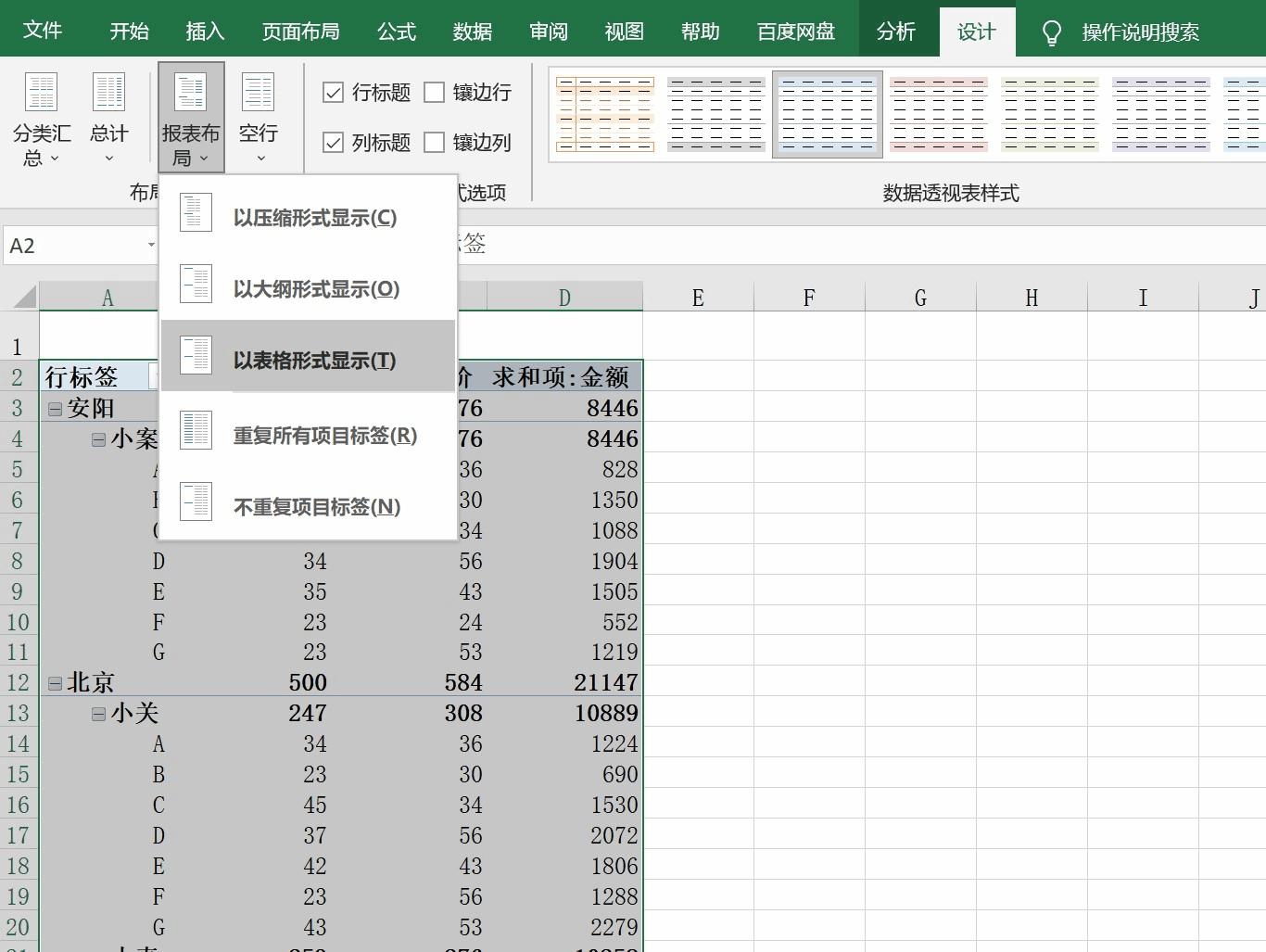Select 重复所有项目标签 option
This screenshot has height=952, width=1266.
coord(324,435)
